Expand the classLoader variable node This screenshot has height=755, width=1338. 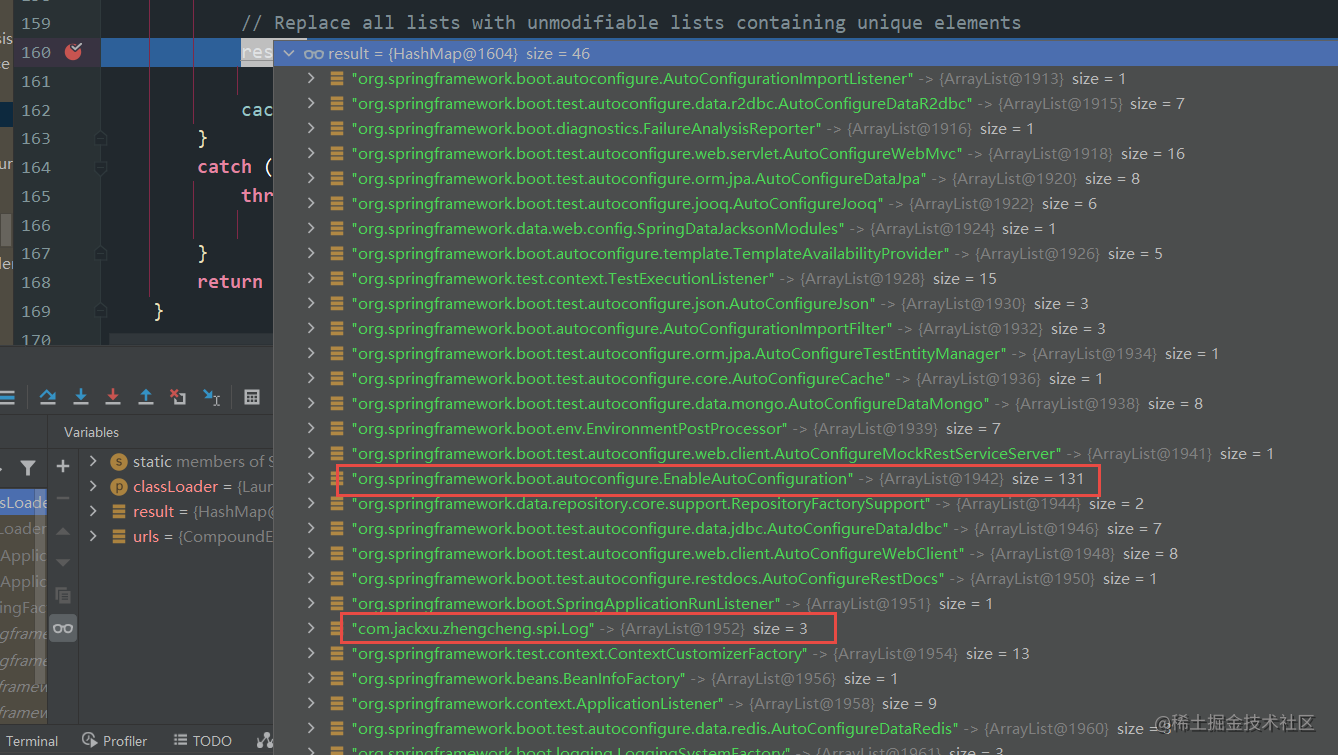93,486
